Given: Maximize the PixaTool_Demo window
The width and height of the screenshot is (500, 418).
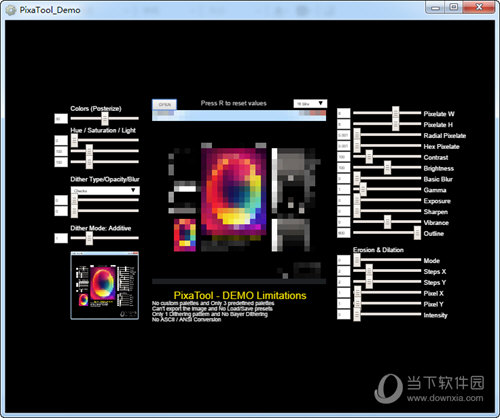Looking at the screenshot, I should [x=454, y=8].
